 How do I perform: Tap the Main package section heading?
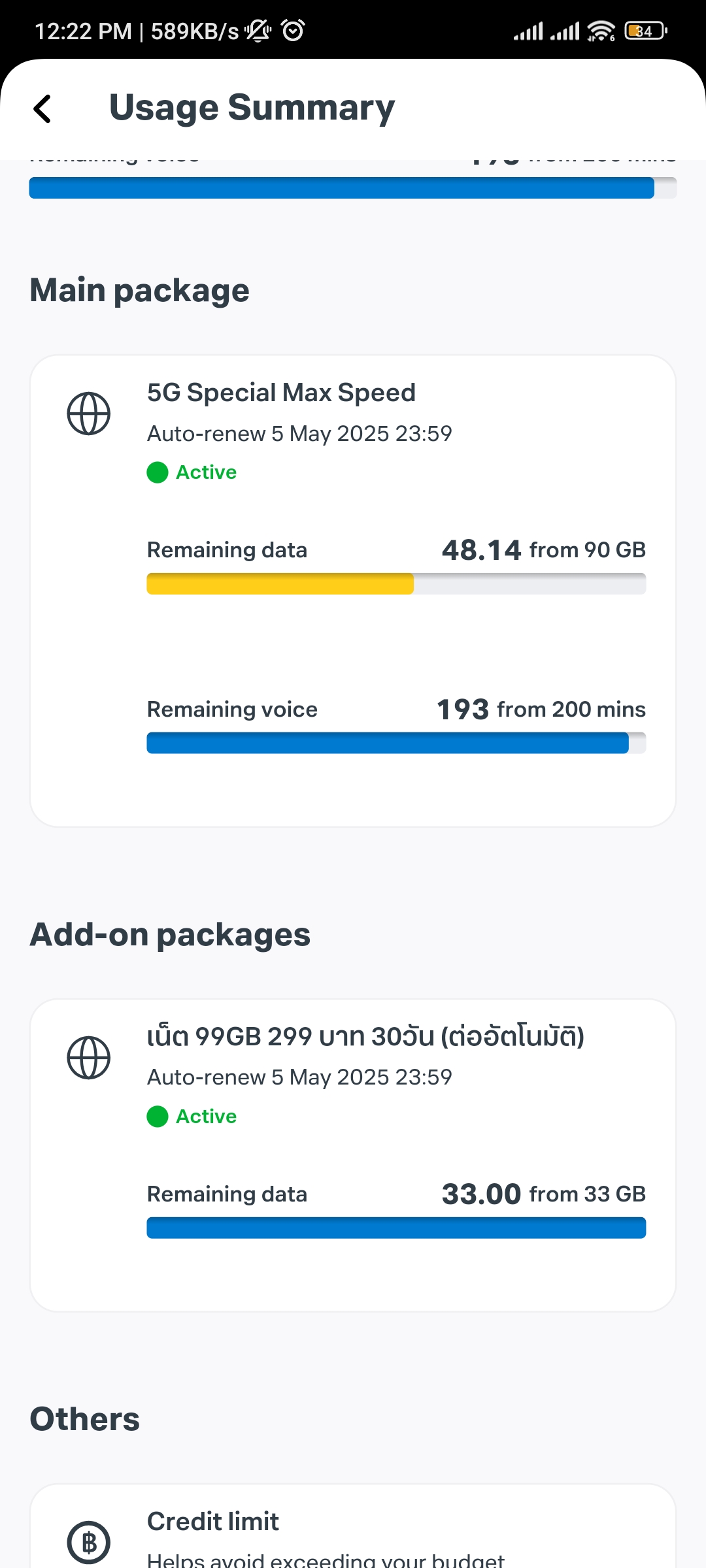139,290
